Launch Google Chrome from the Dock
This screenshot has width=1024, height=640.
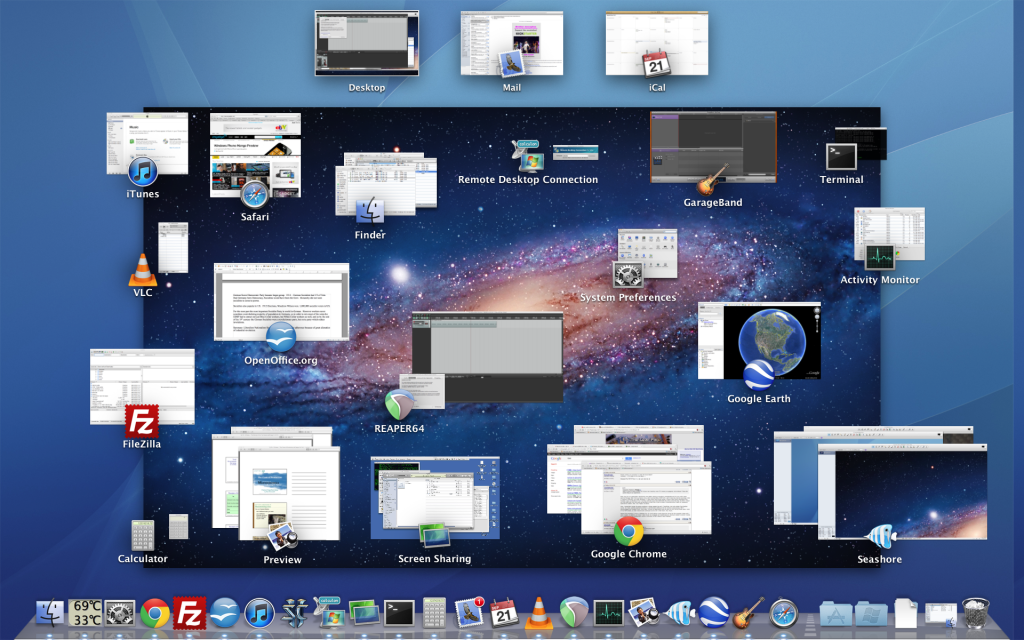[x=155, y=613]
